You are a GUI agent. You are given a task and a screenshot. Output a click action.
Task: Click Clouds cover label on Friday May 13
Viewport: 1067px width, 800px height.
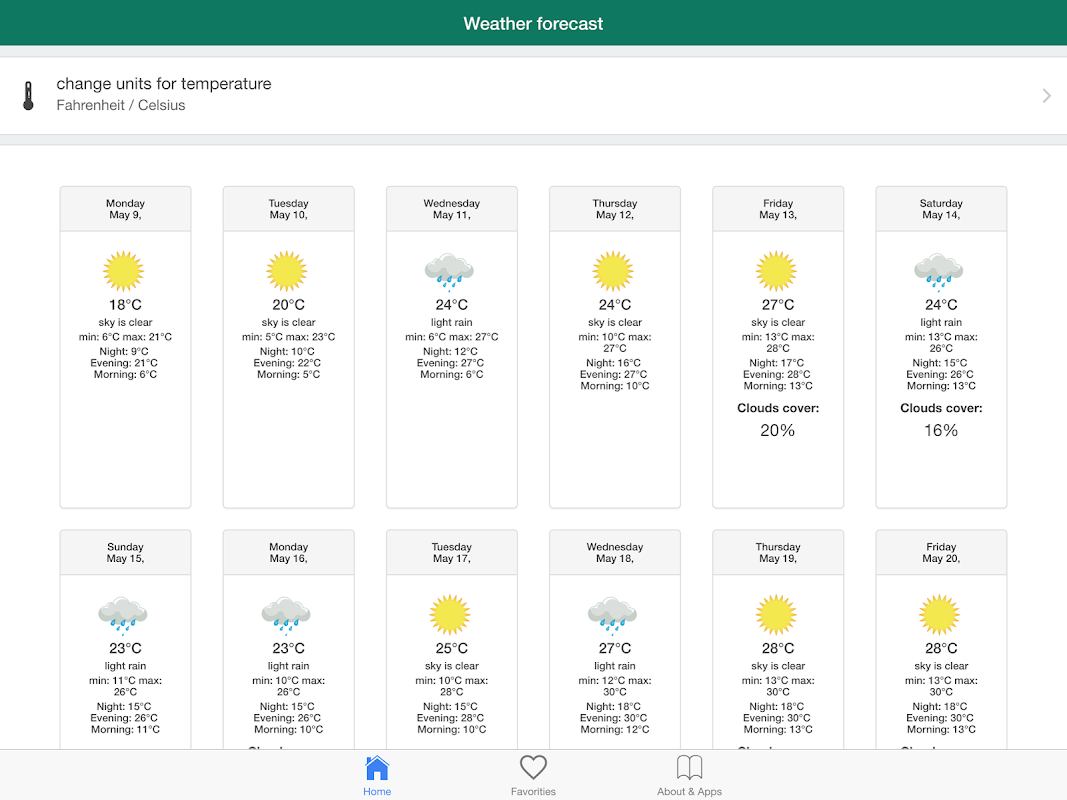(778, 408)
